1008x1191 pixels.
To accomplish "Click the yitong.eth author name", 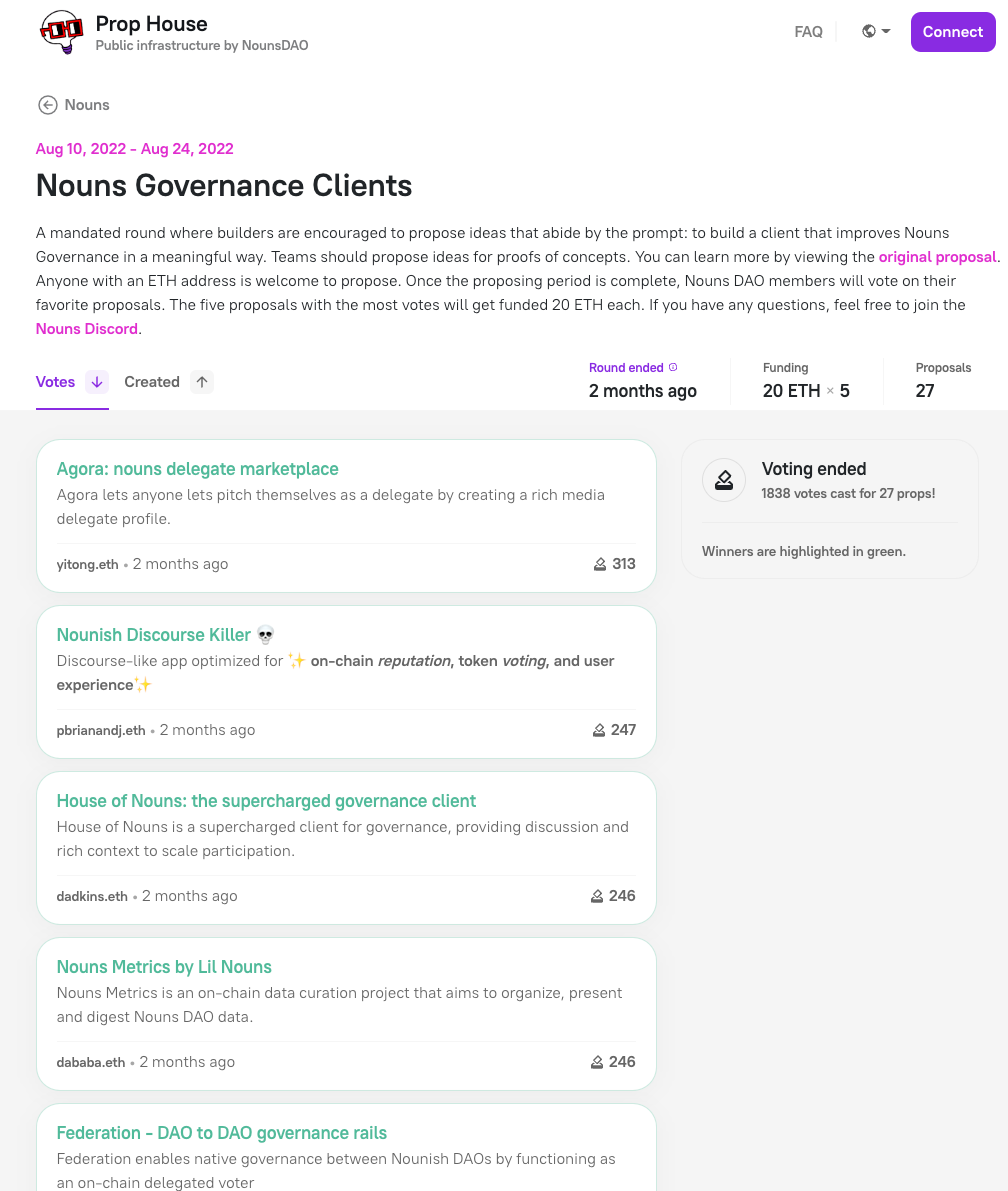I will coord(87,563).
